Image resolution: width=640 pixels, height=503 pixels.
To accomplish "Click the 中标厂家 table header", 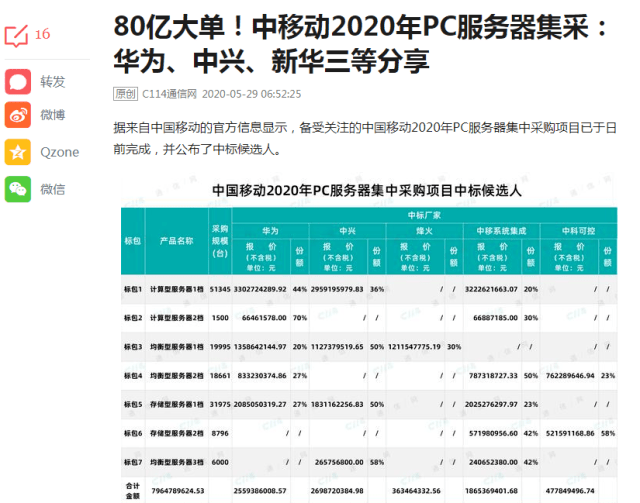I will (424, 215).
